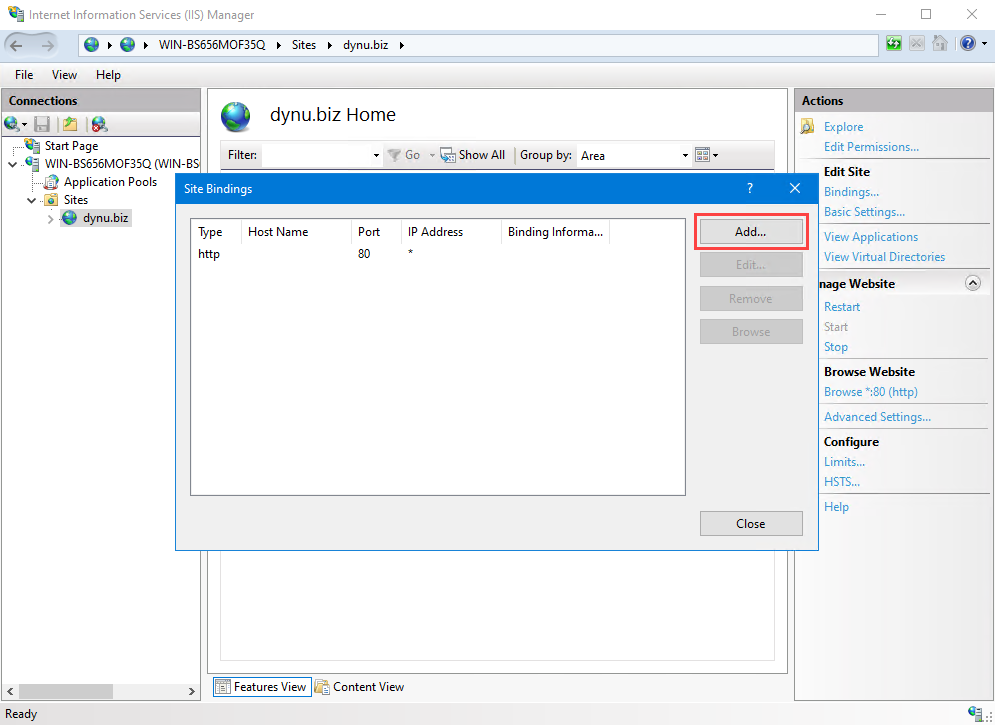Click the IP Address column header
This screenshot has width=995, height=725.
click(x=451, y=232)
